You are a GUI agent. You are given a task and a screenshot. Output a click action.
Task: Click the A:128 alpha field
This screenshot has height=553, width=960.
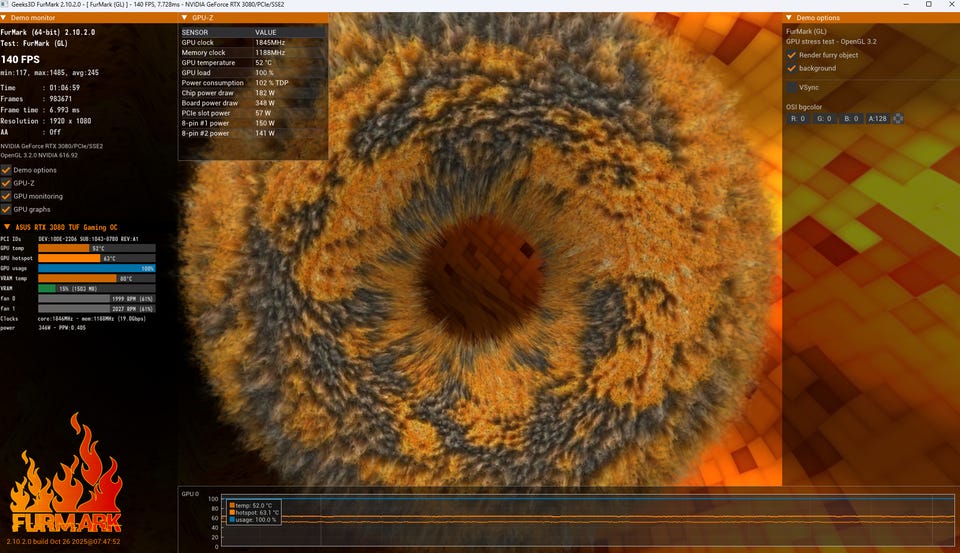click(877, 119)
